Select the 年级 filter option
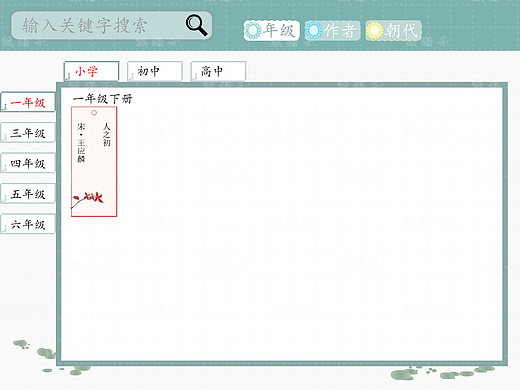 pos(271,31)
